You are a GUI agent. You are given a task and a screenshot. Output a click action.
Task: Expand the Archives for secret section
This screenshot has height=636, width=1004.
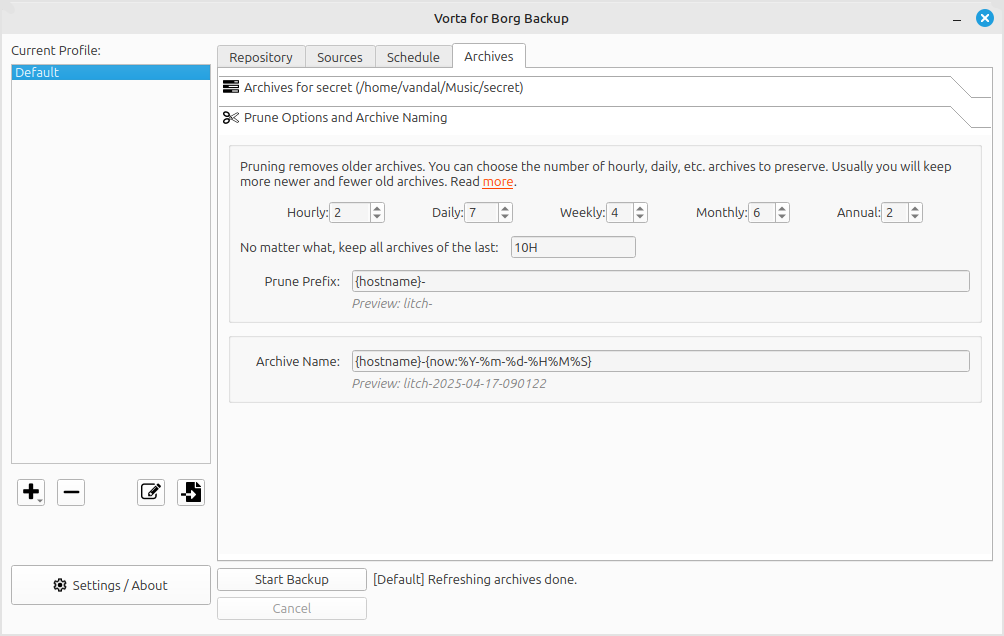pyautogui.click(x=383, y=88)
